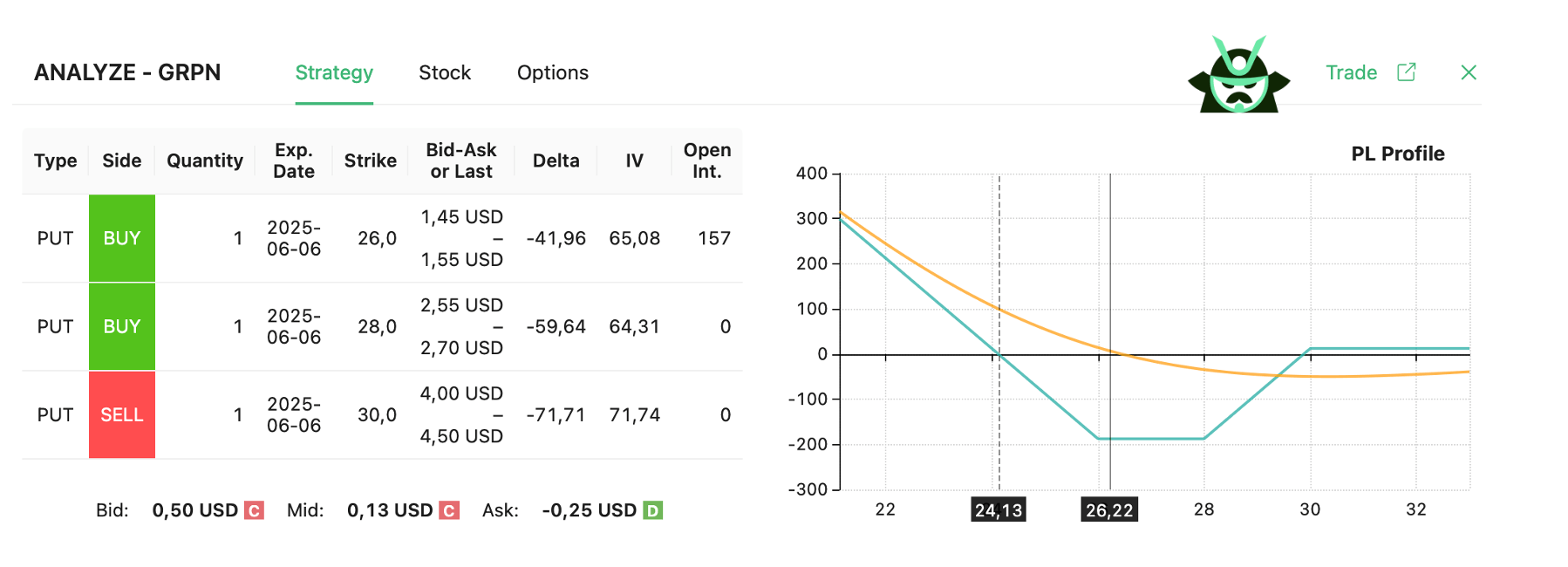Screen dimensions: 1568x567
Task: Click the Open Int. column header
Action: pyautogui.click(x=706, y=161)
